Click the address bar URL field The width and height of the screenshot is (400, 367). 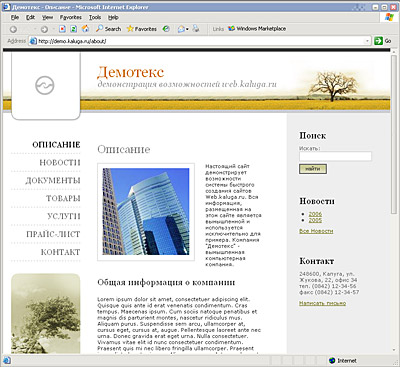click(201, 41)
